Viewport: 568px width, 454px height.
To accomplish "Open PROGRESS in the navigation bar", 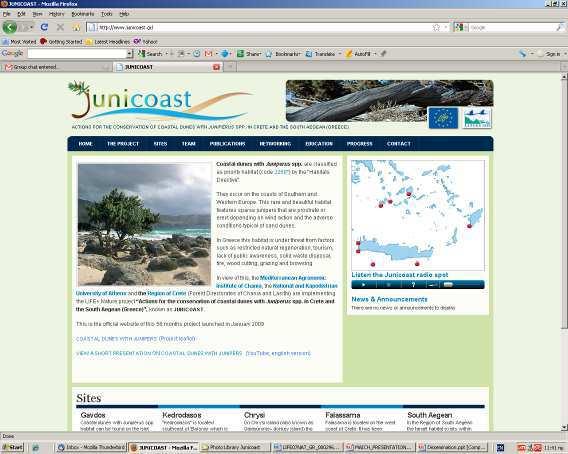I will tap(359, 144).
